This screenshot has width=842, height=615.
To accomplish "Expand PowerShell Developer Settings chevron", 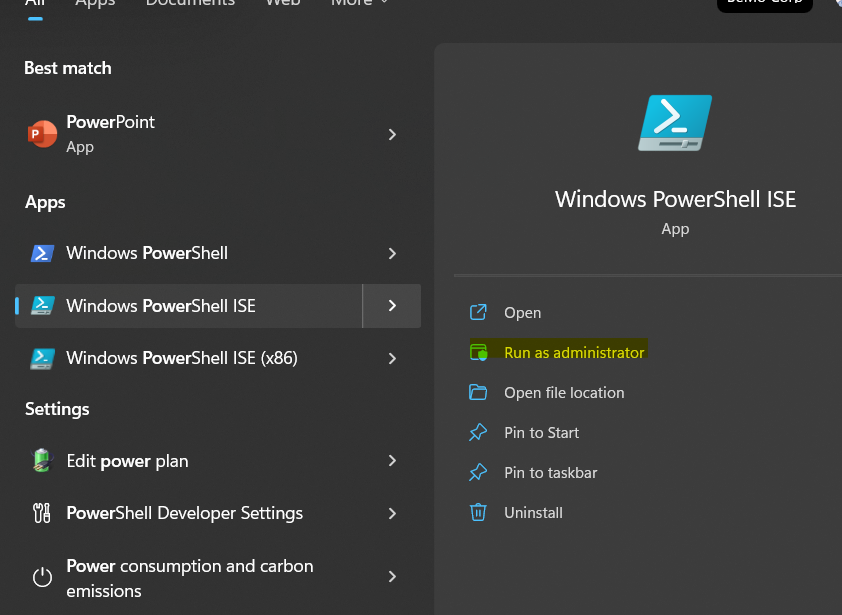I will point(393,513).
